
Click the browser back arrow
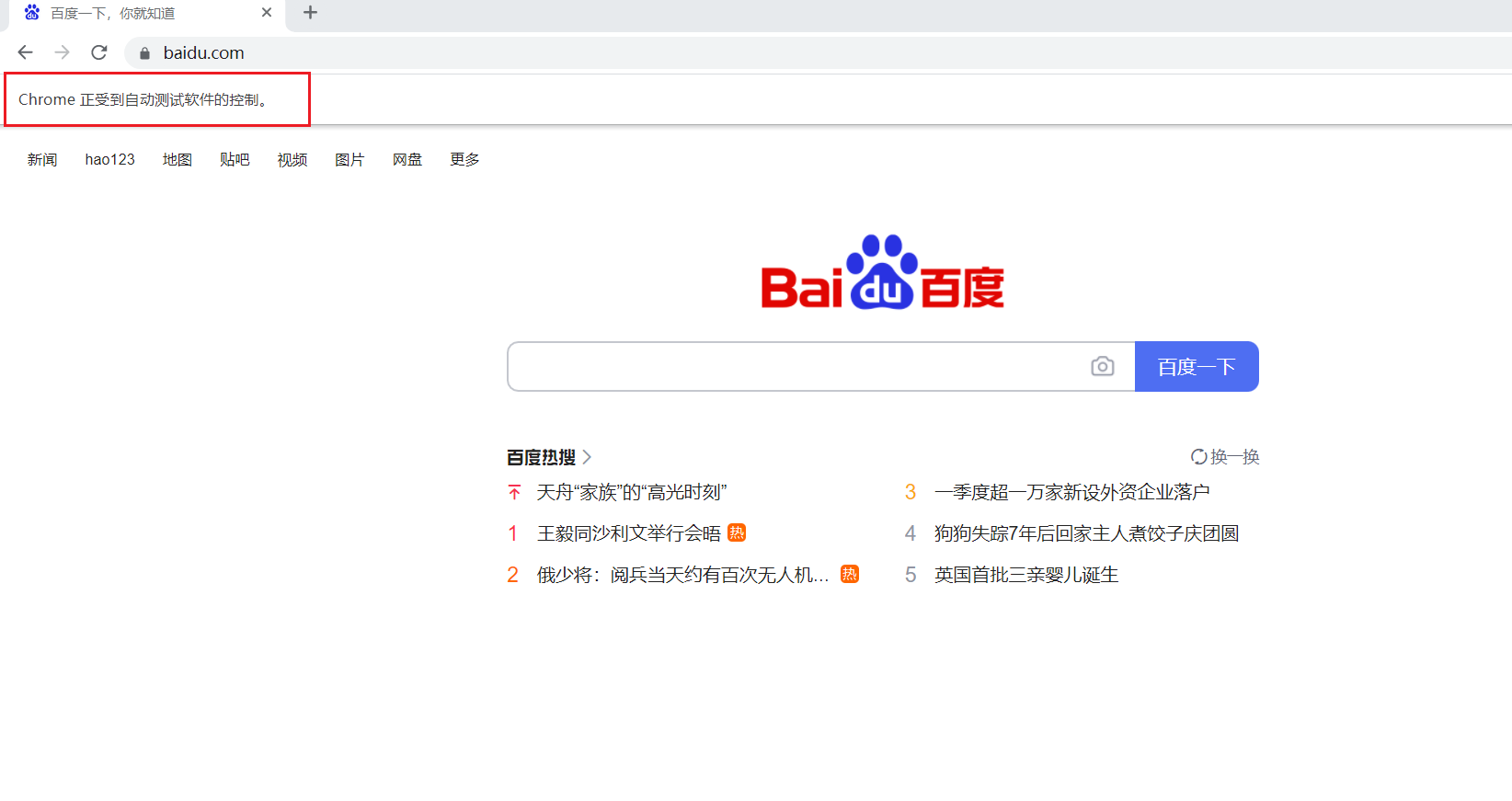coord(26,52)
